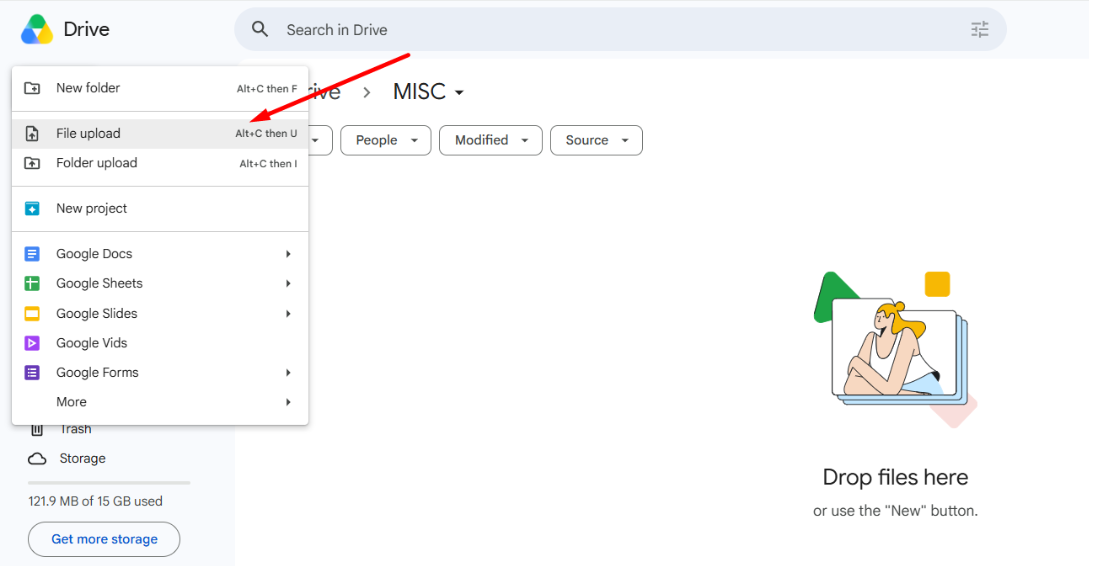Open the MISC folder dropdown

click(x=428, y=92)
